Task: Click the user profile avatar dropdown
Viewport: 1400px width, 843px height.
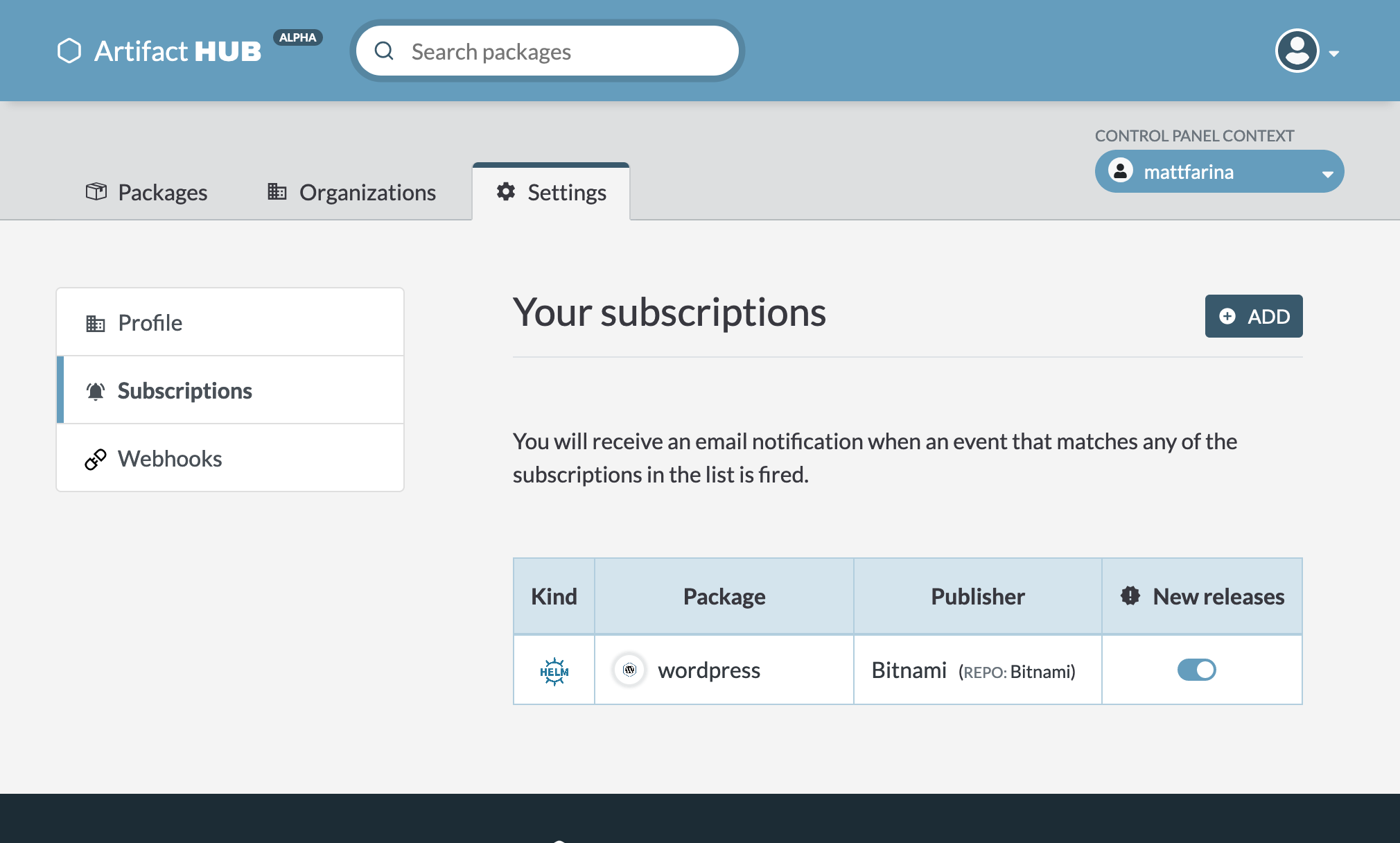Action: coord(1305,50)
